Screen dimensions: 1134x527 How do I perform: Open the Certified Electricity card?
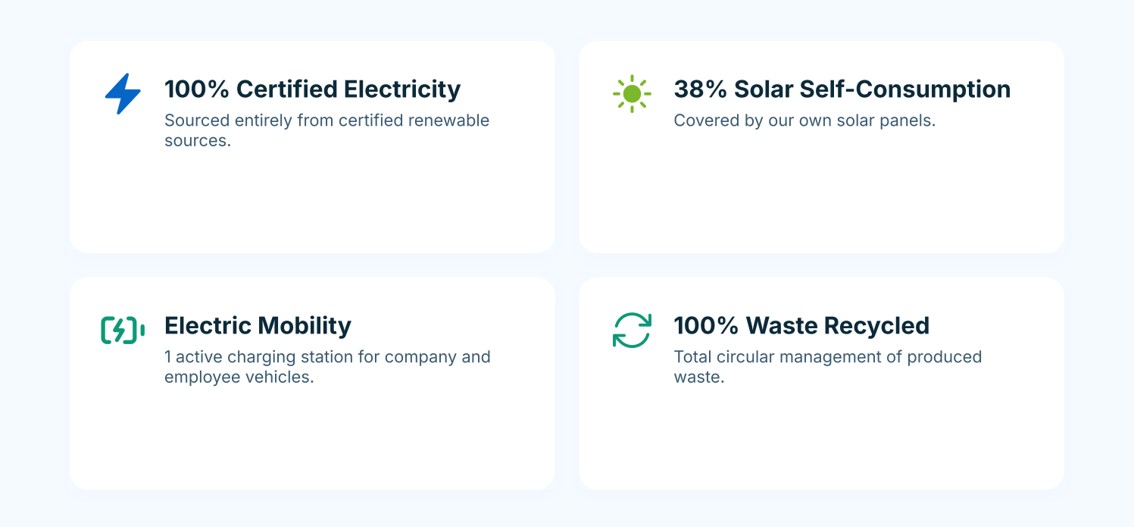(x=312, y=147)
